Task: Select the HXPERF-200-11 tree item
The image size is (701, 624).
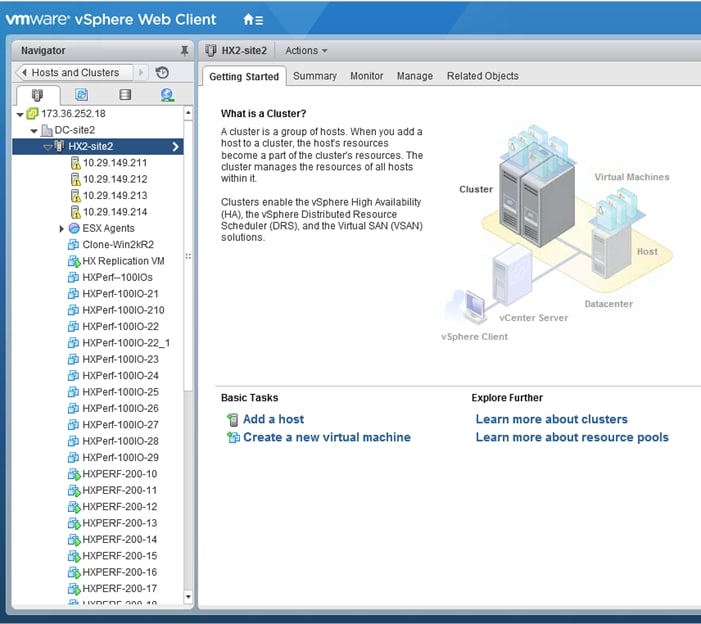Action: 119,490
